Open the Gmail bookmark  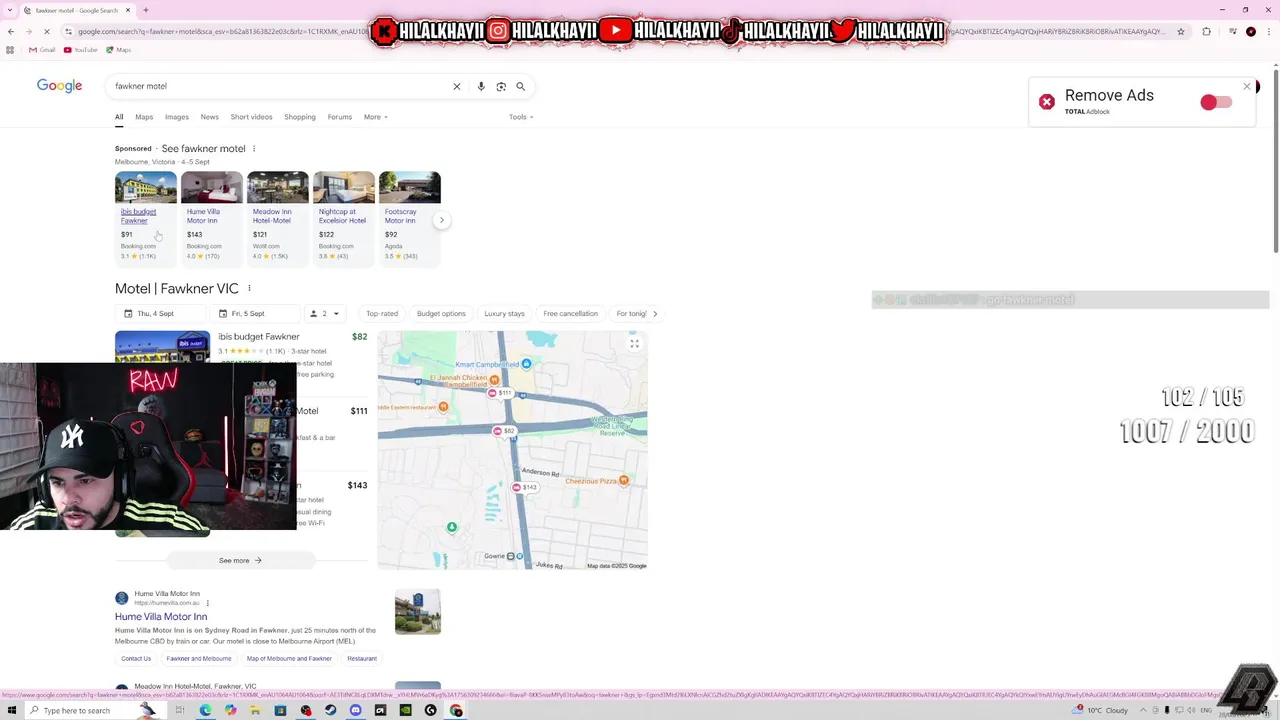[42, 49]
